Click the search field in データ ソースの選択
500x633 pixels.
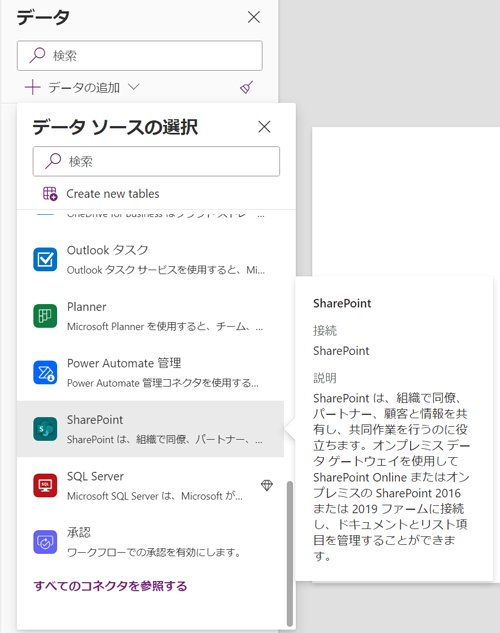tap(156, 161)
